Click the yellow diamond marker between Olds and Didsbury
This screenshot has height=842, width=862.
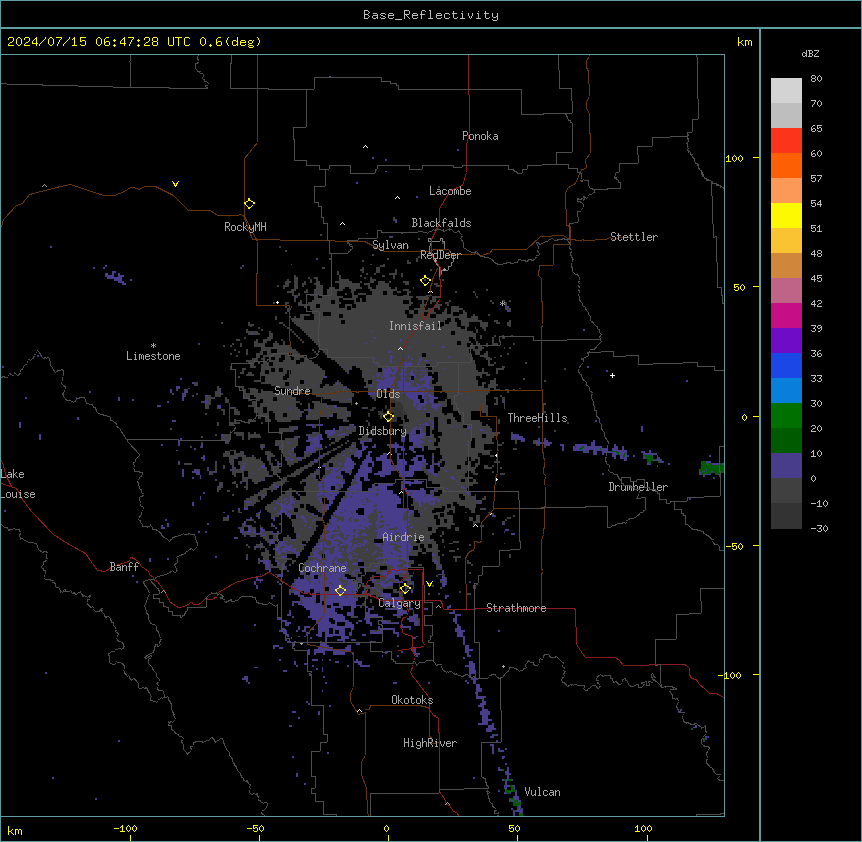tap(388, 417)
